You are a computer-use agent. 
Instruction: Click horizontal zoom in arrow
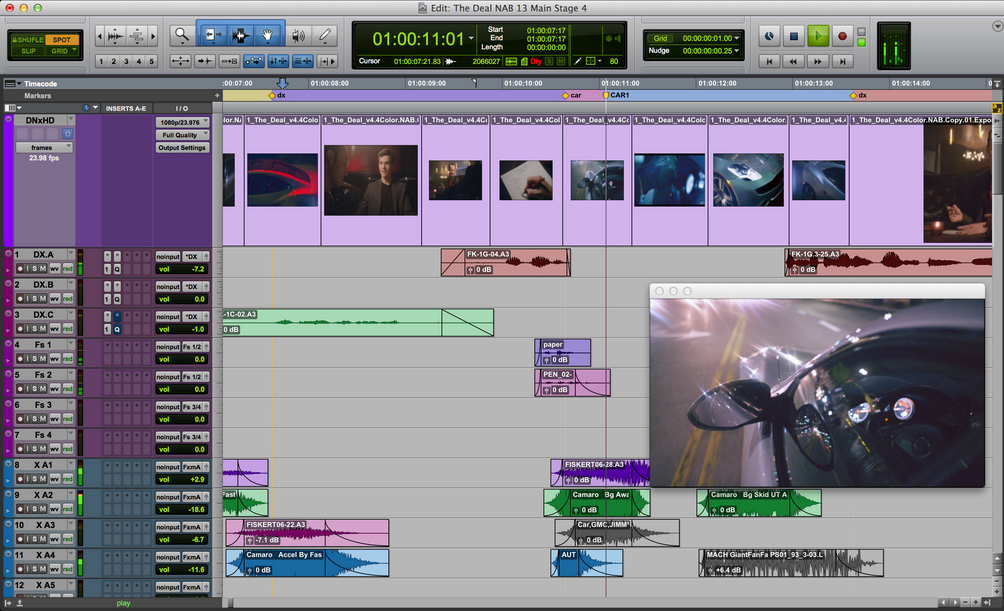click(152, 36)
